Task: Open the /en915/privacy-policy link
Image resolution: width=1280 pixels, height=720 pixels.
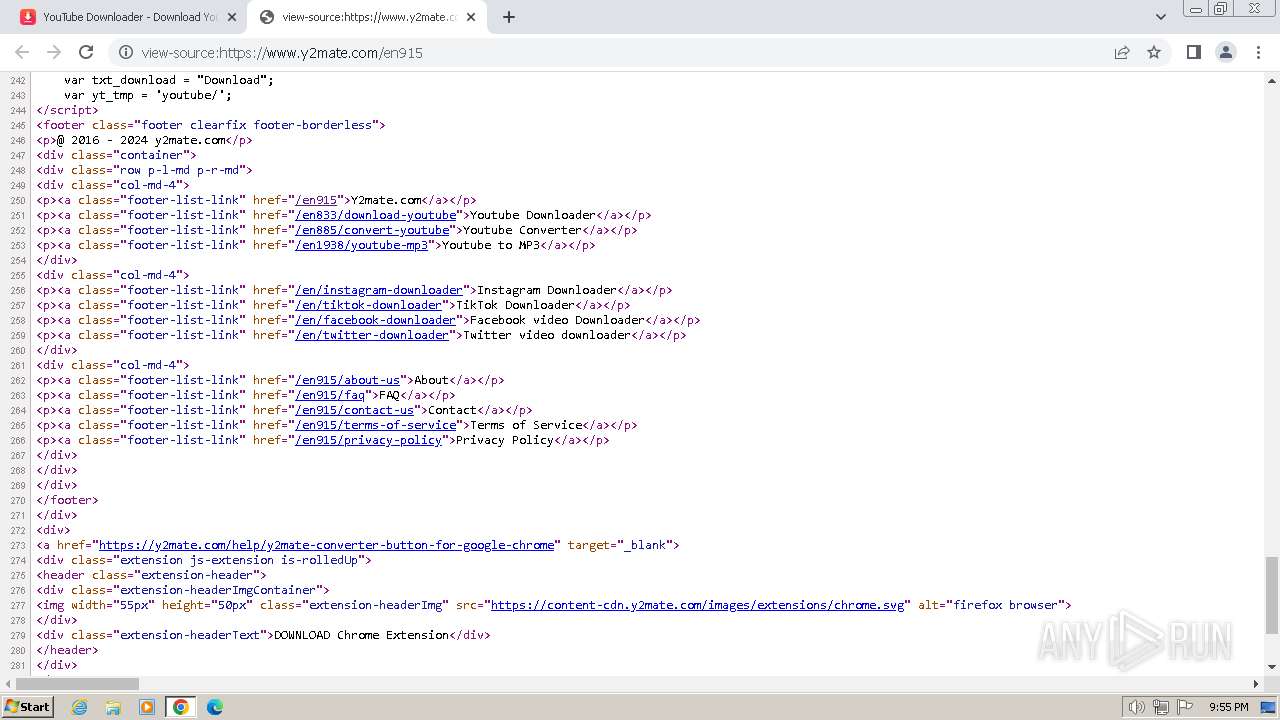Action: [368, 440]
